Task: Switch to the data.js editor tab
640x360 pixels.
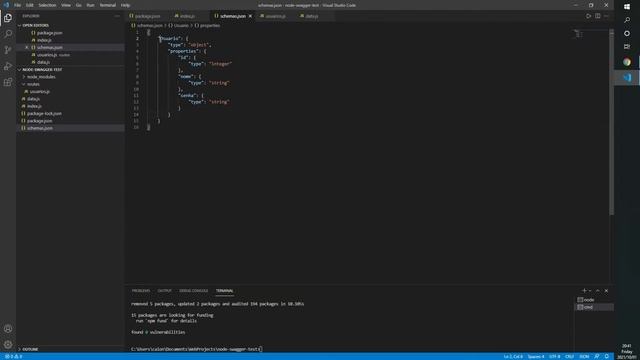Action: (312, 16)
